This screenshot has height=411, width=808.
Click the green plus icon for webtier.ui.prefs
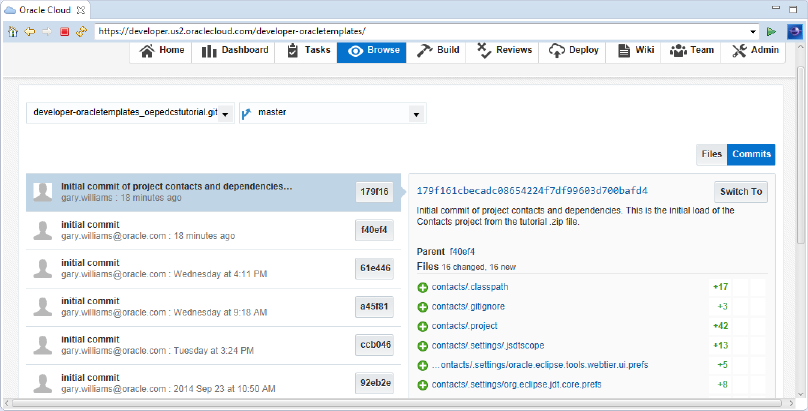(423, 366)
